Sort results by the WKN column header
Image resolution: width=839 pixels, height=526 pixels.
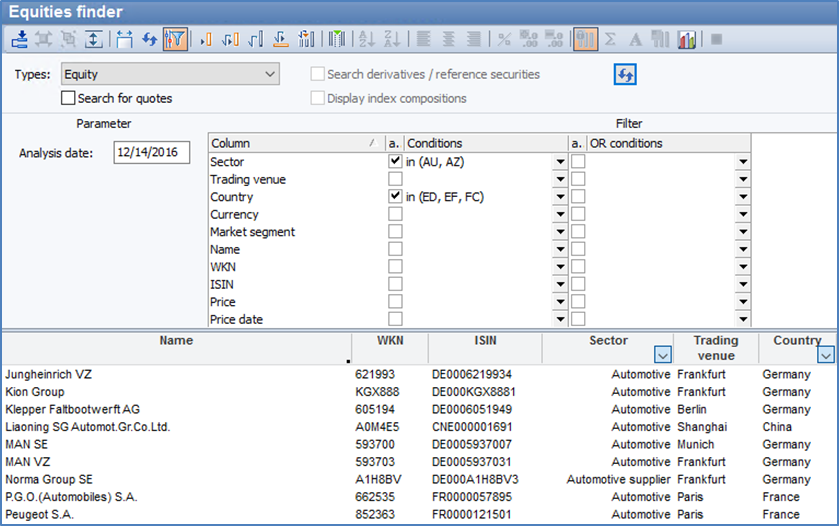click(390, 341)
